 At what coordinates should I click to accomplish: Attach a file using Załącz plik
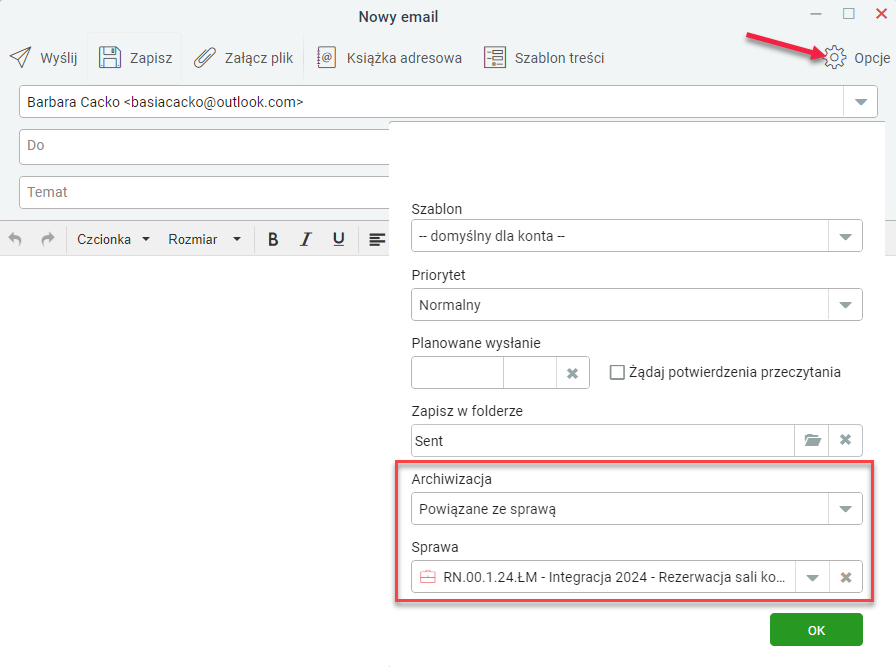(x=243, y=58)
